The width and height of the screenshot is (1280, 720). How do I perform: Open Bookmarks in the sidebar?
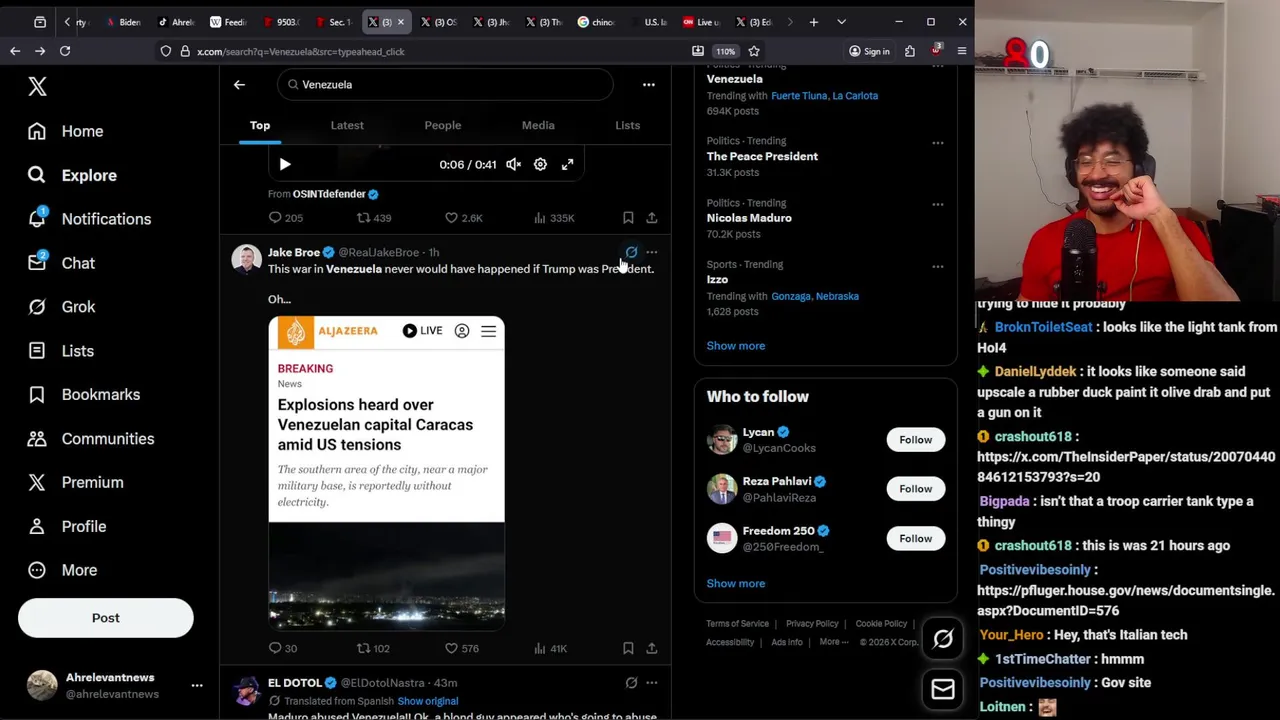tap(84, 395)
